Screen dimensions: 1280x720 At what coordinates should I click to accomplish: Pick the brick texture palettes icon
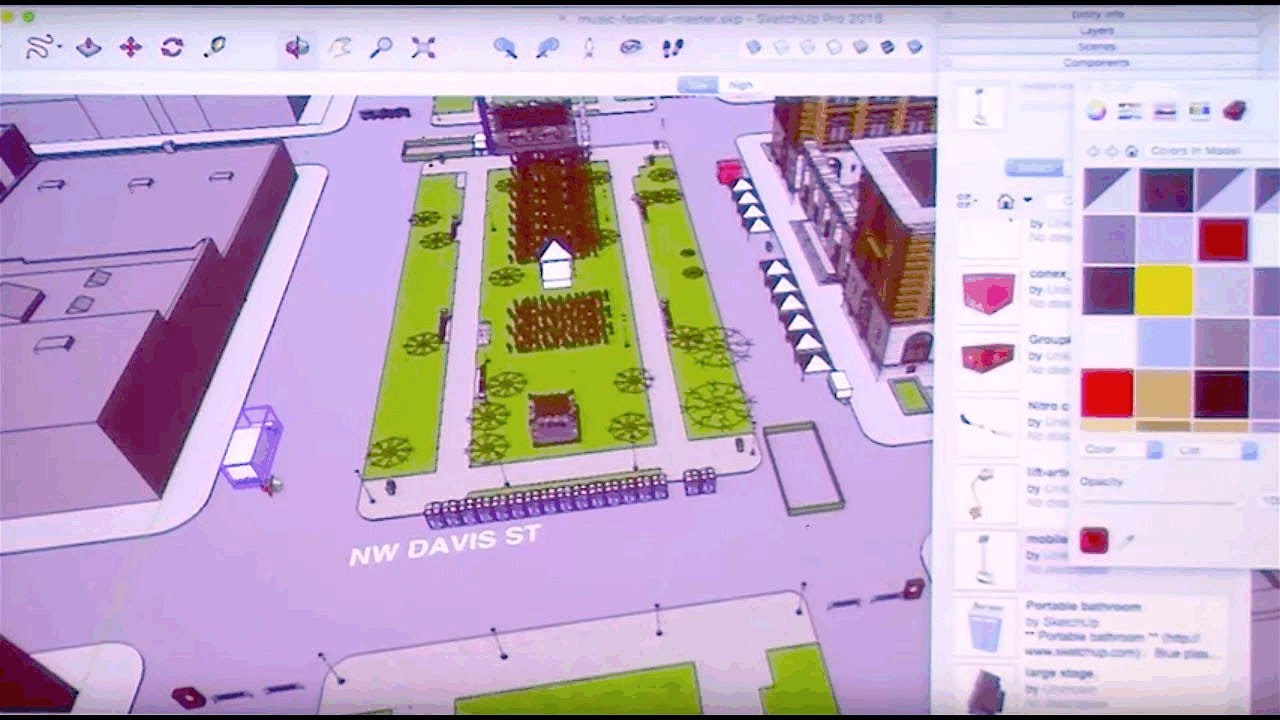tap(1235, 111)
